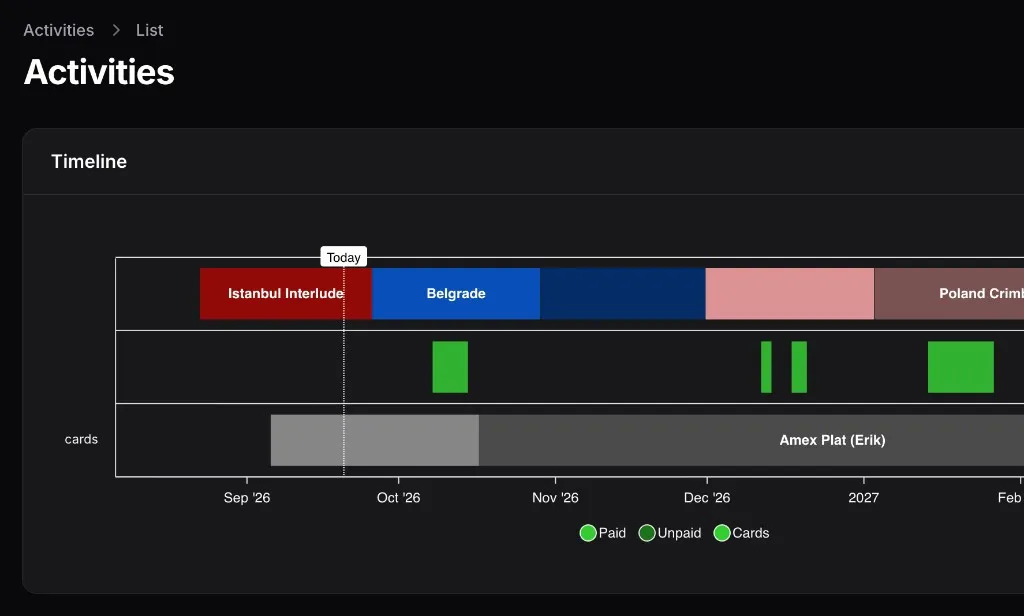Click the Nov '26 axis label

click(x=555, y=498)
